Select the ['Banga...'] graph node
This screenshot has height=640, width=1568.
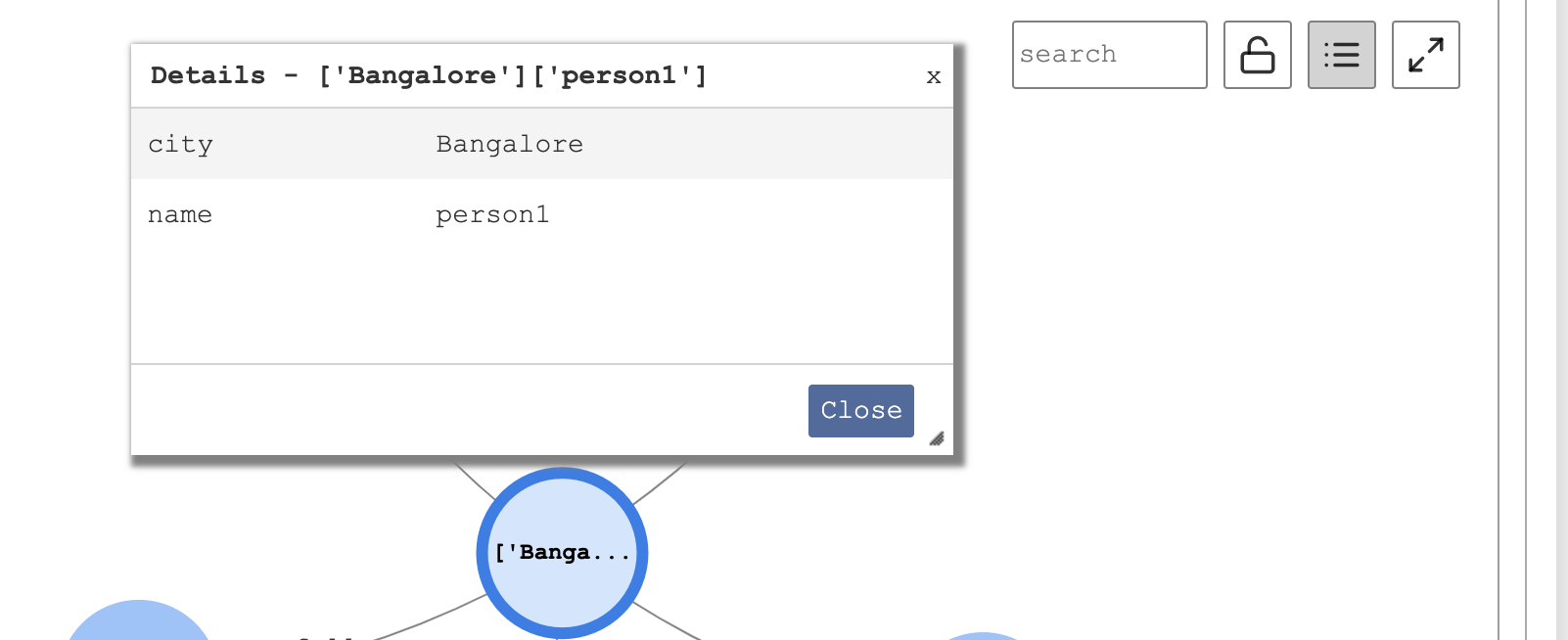tap(562, 553)
